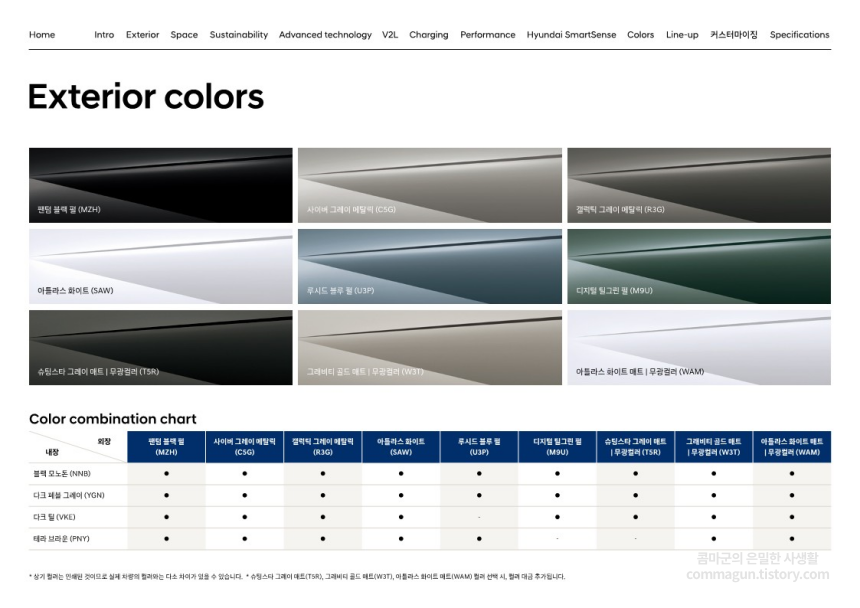The image size is (860, 608).
Task: Select the blue (U3P) color swatch
Action: coord(429,266)
